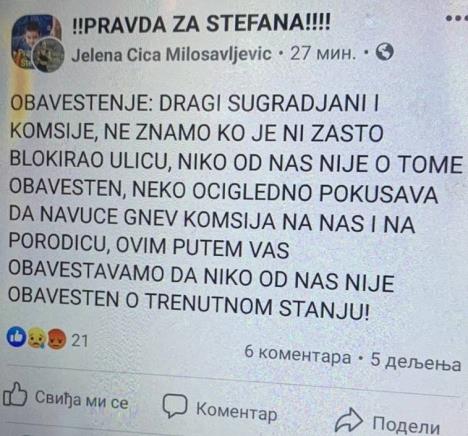Screen dimensions: 468x436
Task: Click the angry red reaction emoji
Action: pos(57,340)
